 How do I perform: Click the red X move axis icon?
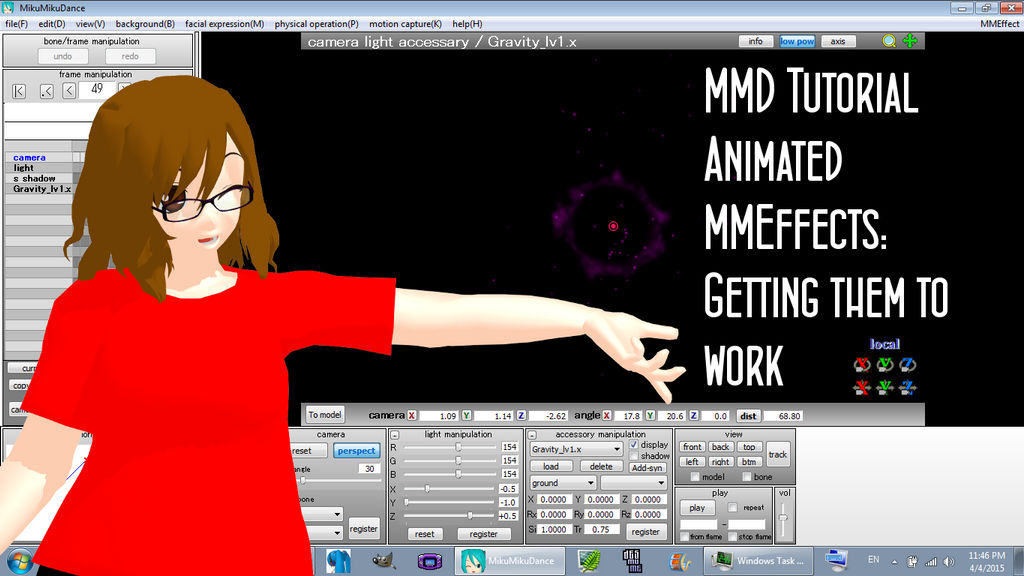862,387
